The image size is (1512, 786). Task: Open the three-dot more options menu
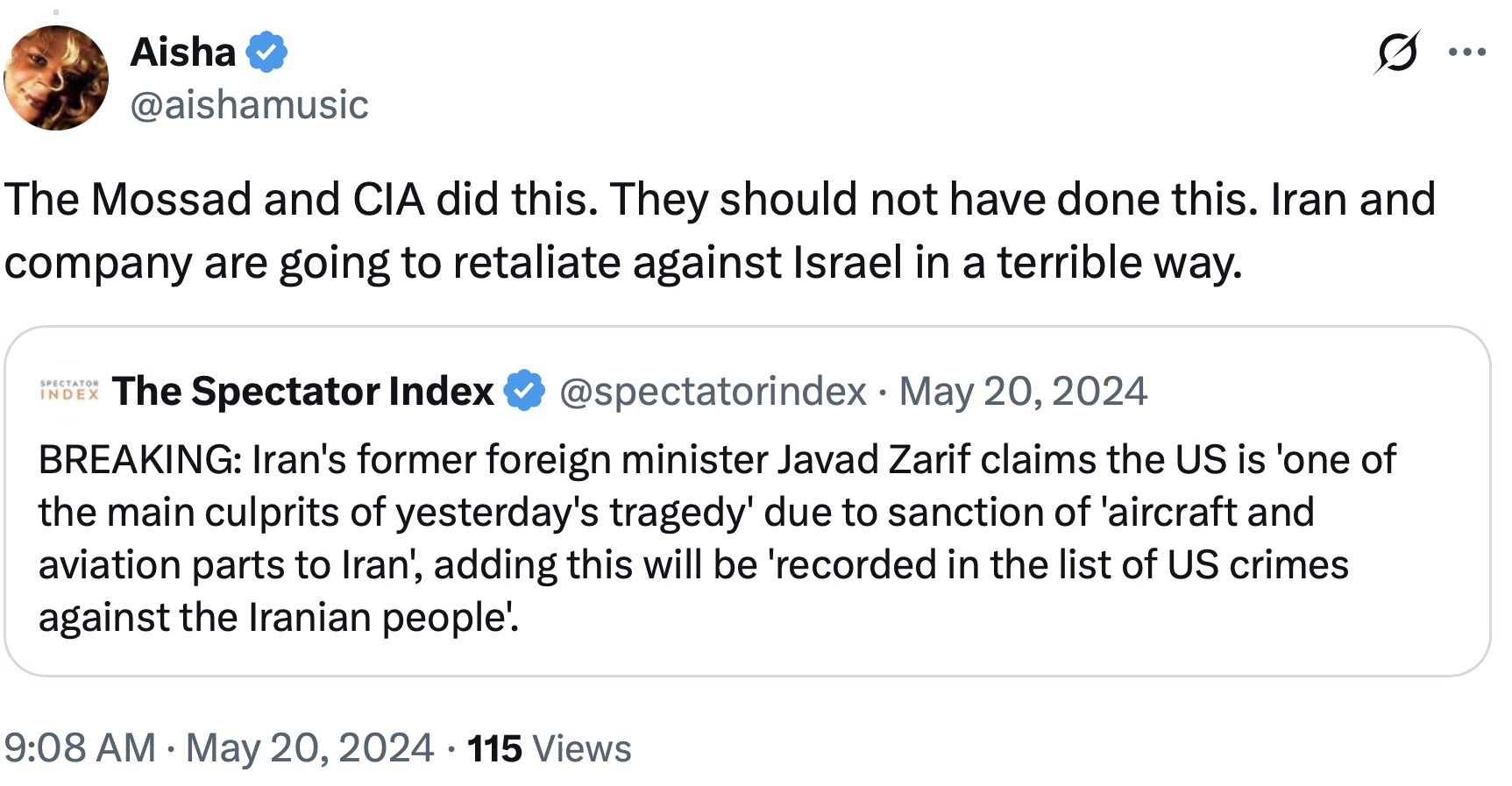(1467, 53)
